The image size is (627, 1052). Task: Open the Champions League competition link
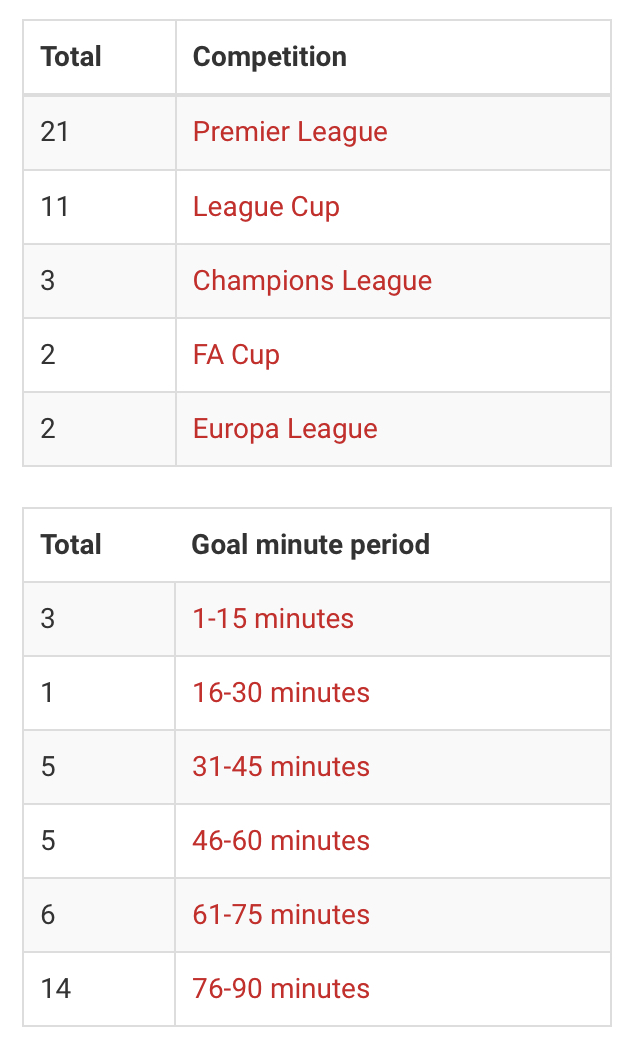[x=312, y=281]
